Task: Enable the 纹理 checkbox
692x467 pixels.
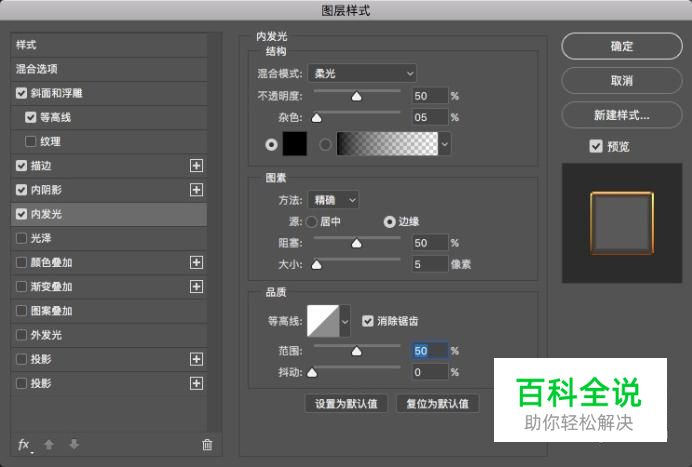Action: tap(30, 141)
